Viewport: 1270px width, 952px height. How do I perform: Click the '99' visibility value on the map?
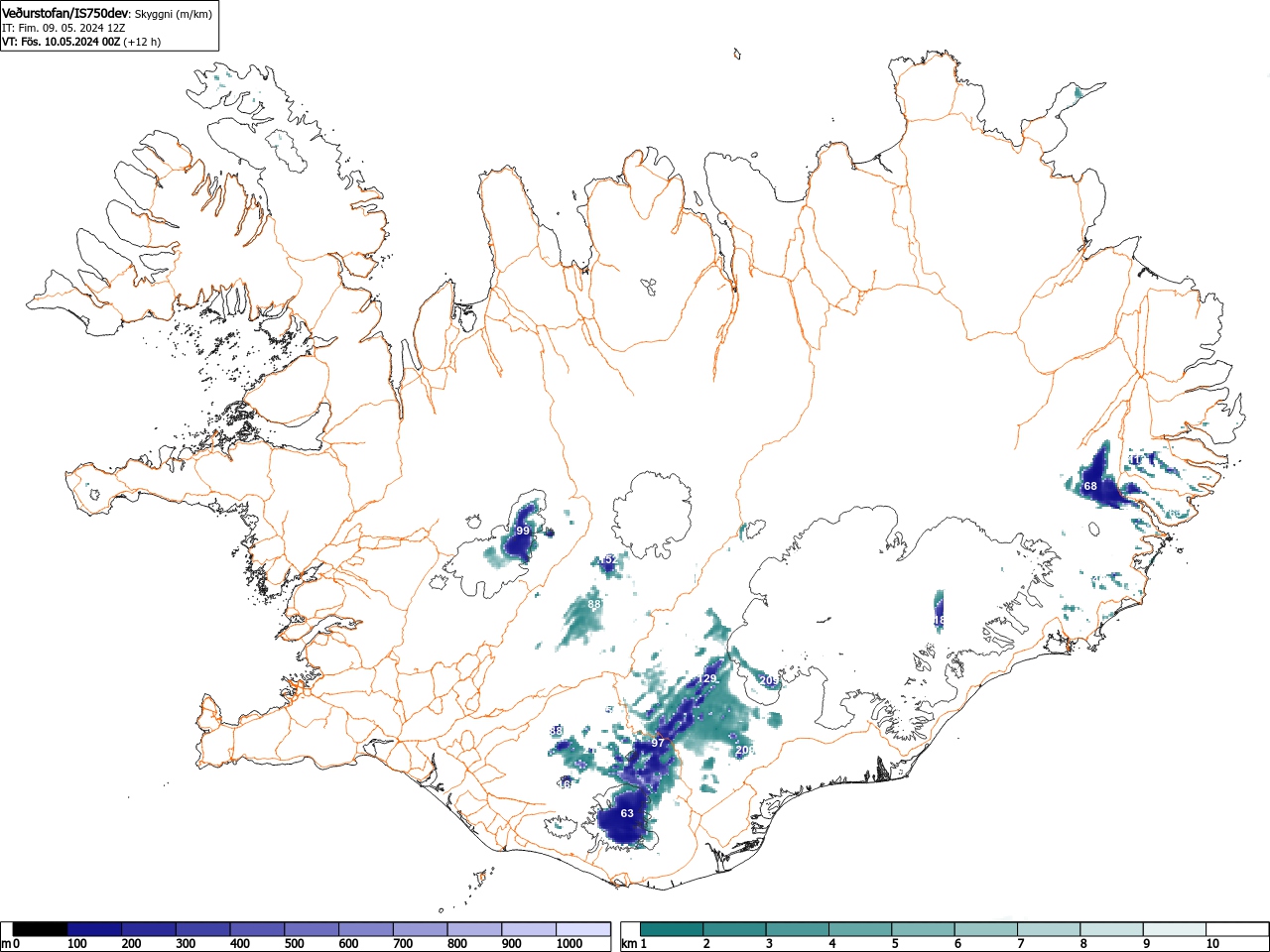point(523,531)
